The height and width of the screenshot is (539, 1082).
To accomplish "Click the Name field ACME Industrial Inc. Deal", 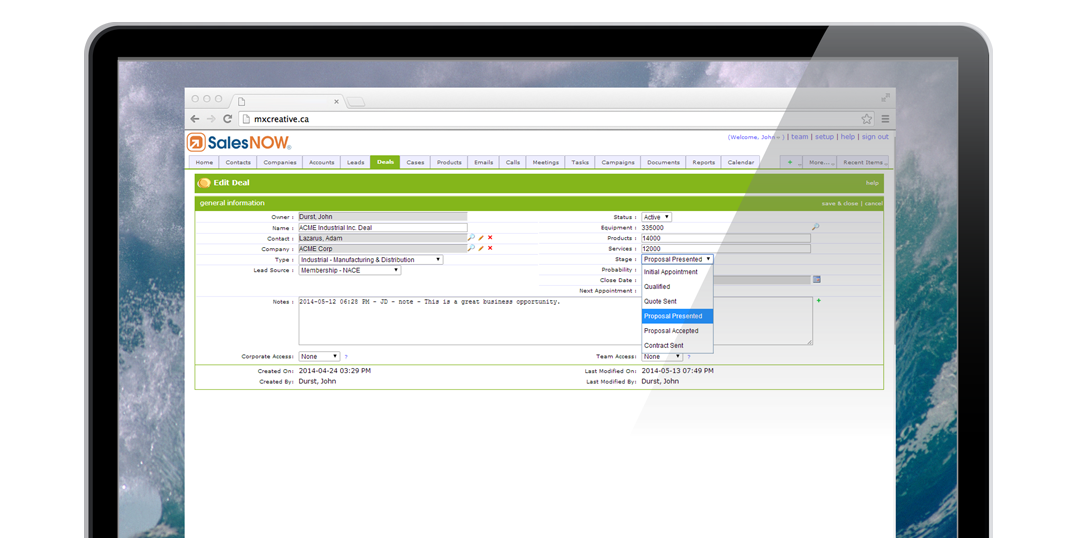I will pyautogui.click(x=383, y=227).
